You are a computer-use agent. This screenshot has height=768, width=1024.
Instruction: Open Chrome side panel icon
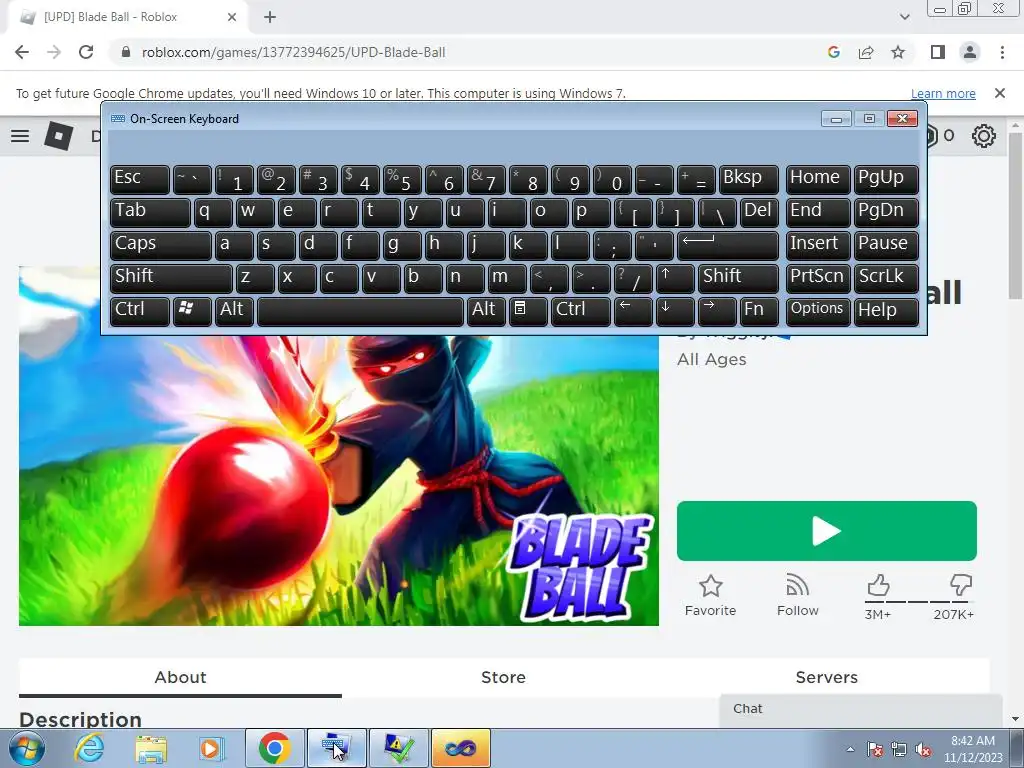[938, 52]
